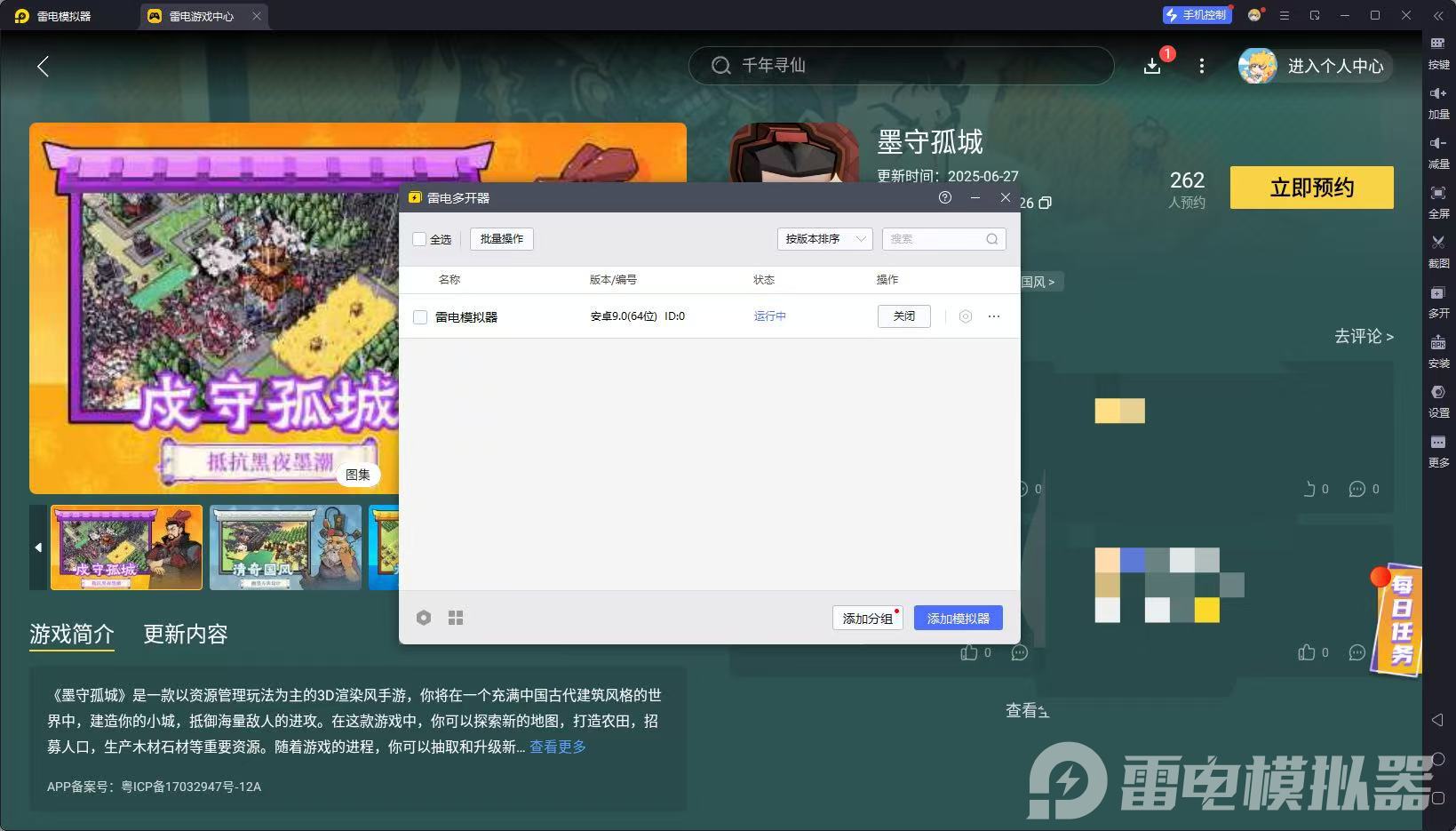Viewport: 1456px width, 831px height.
Task: Switch to grid view in 雷电多开器
Action: click(456, 618)
